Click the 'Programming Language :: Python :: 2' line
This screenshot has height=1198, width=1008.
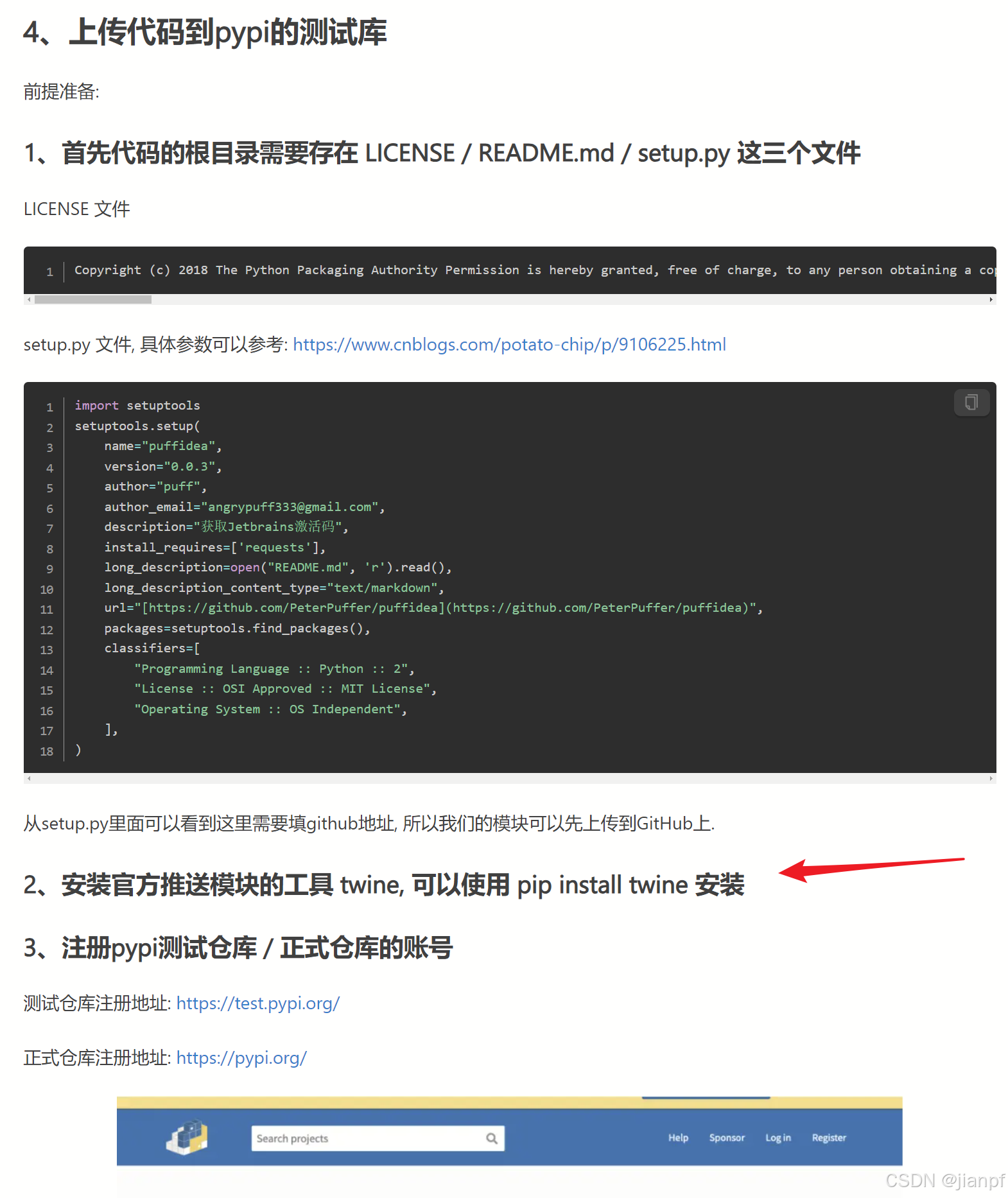(x=274, y=669)
